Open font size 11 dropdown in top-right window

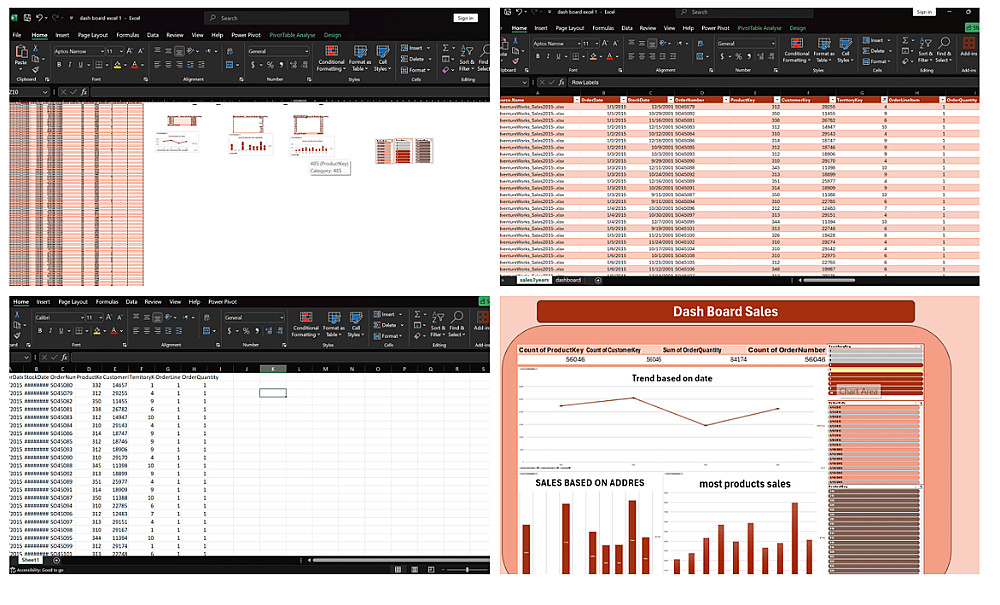(x=596, y=43)
